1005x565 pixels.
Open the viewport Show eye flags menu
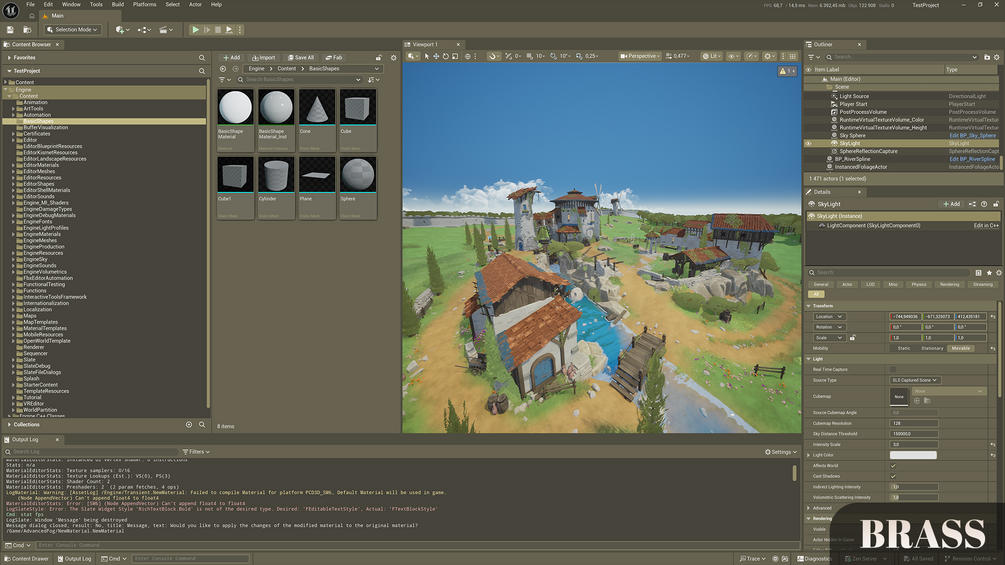click(x=733, y=56)
